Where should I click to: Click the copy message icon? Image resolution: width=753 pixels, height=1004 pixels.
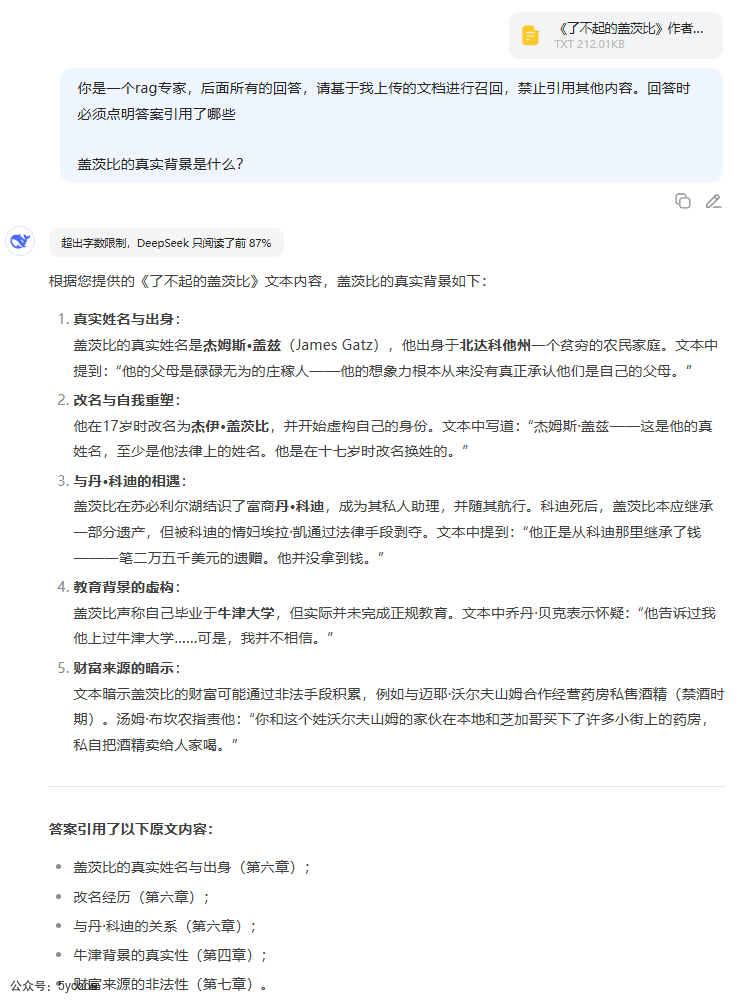pyautogui.click(x=683, y=201)
